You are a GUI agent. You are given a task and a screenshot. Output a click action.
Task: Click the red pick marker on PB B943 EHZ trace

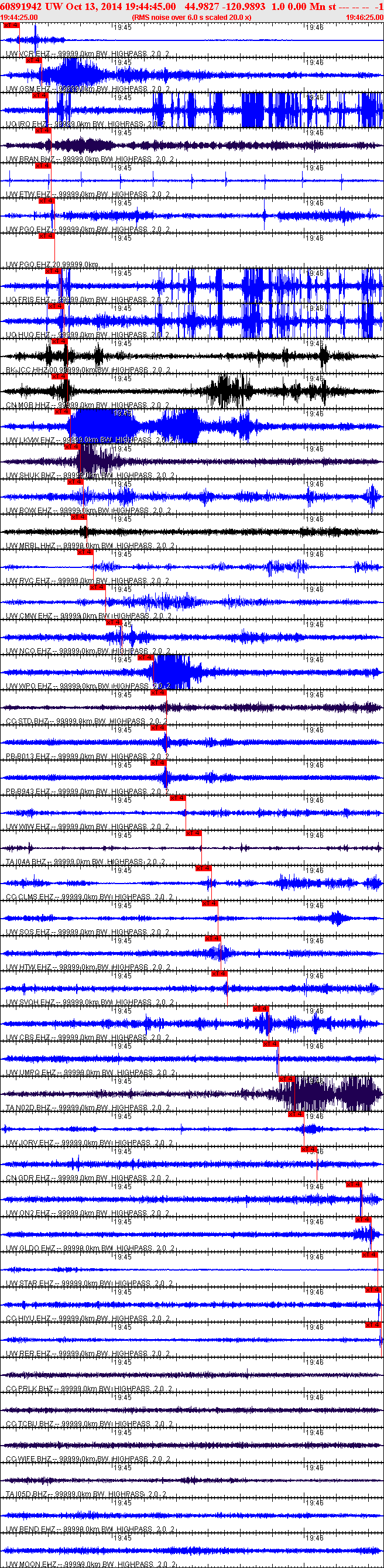[x=157, y=764]
